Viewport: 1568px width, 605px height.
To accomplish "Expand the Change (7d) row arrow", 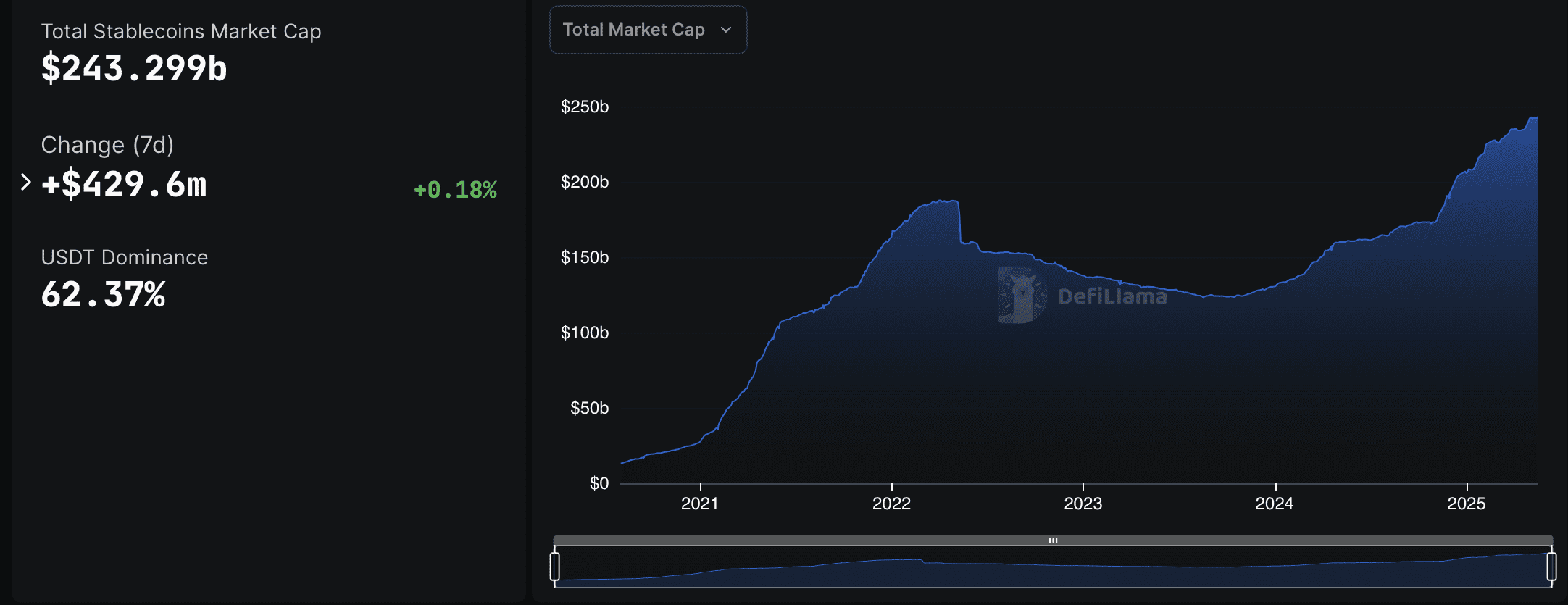I will 26,182.
